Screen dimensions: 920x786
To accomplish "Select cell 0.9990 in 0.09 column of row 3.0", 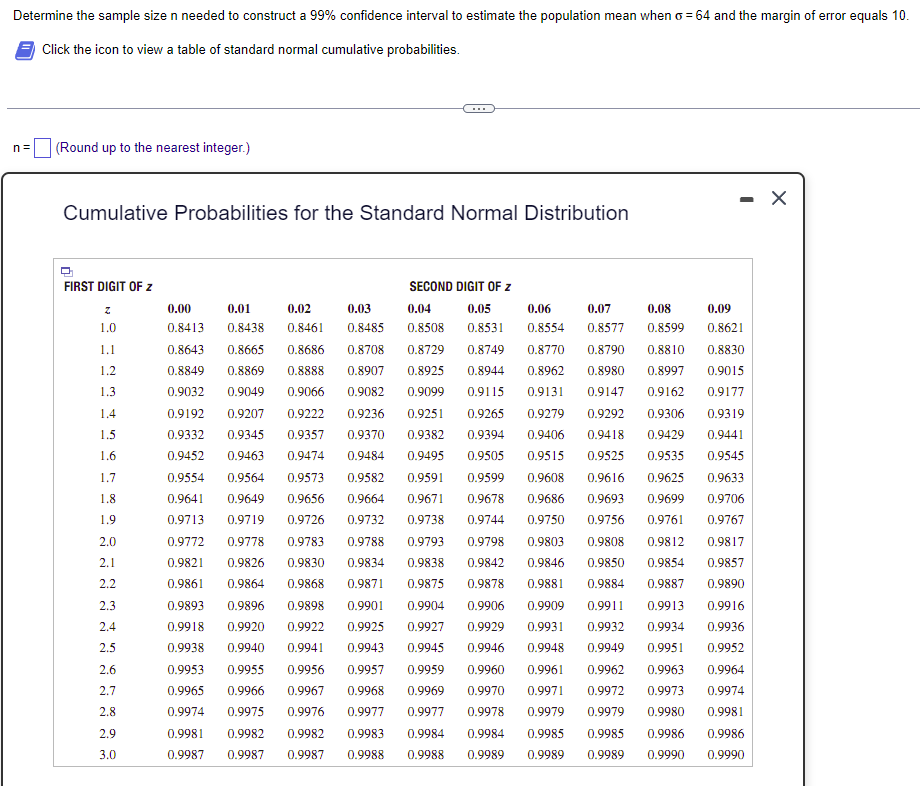I will coord(726,755).
